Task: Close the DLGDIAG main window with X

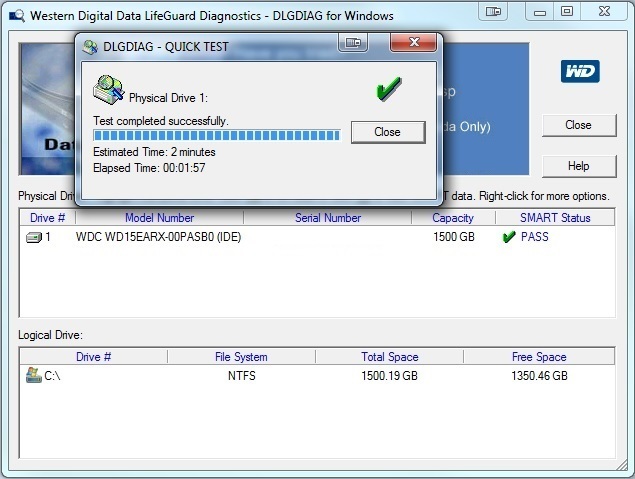Action: 604,11
